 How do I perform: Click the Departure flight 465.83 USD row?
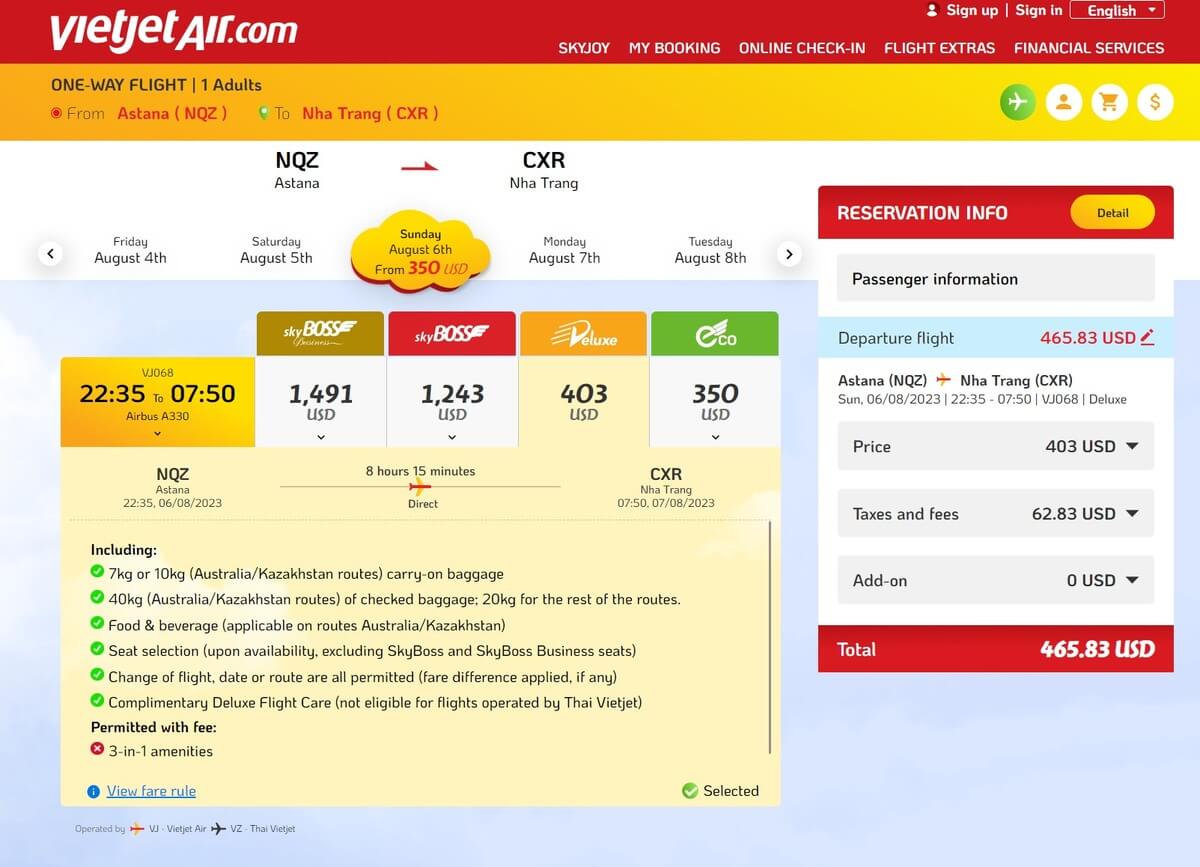click(x=996, y=338)
